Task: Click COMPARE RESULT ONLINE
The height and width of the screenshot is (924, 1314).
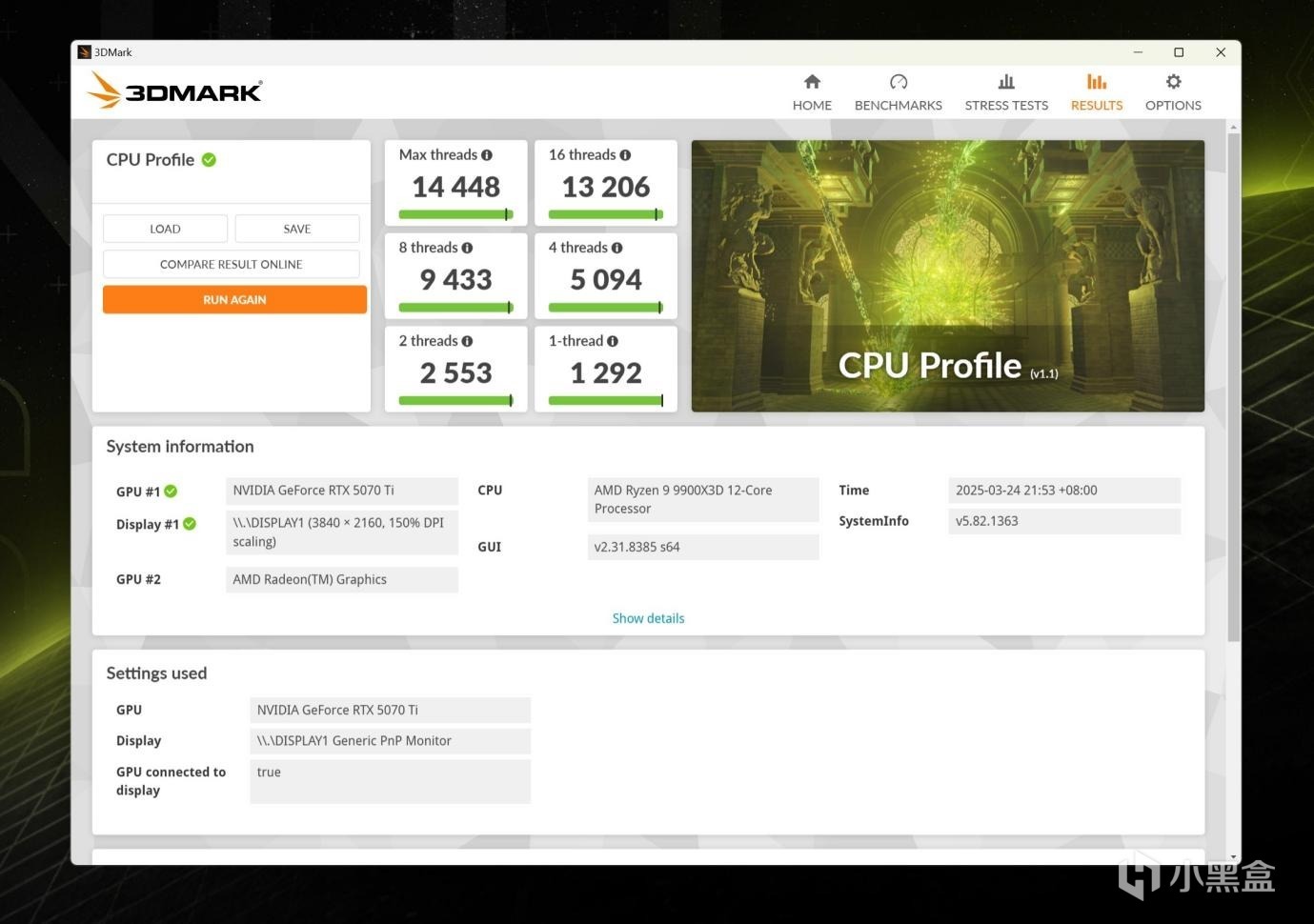Action: tap(232, 264)
